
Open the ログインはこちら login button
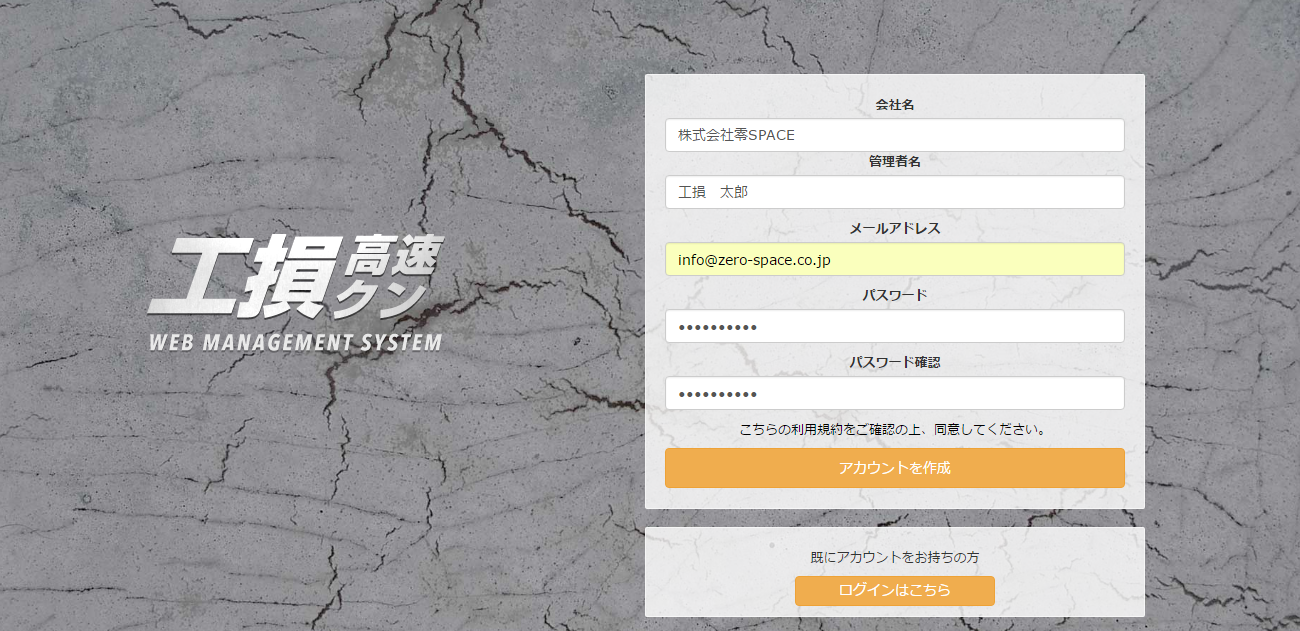pos(895,590)
